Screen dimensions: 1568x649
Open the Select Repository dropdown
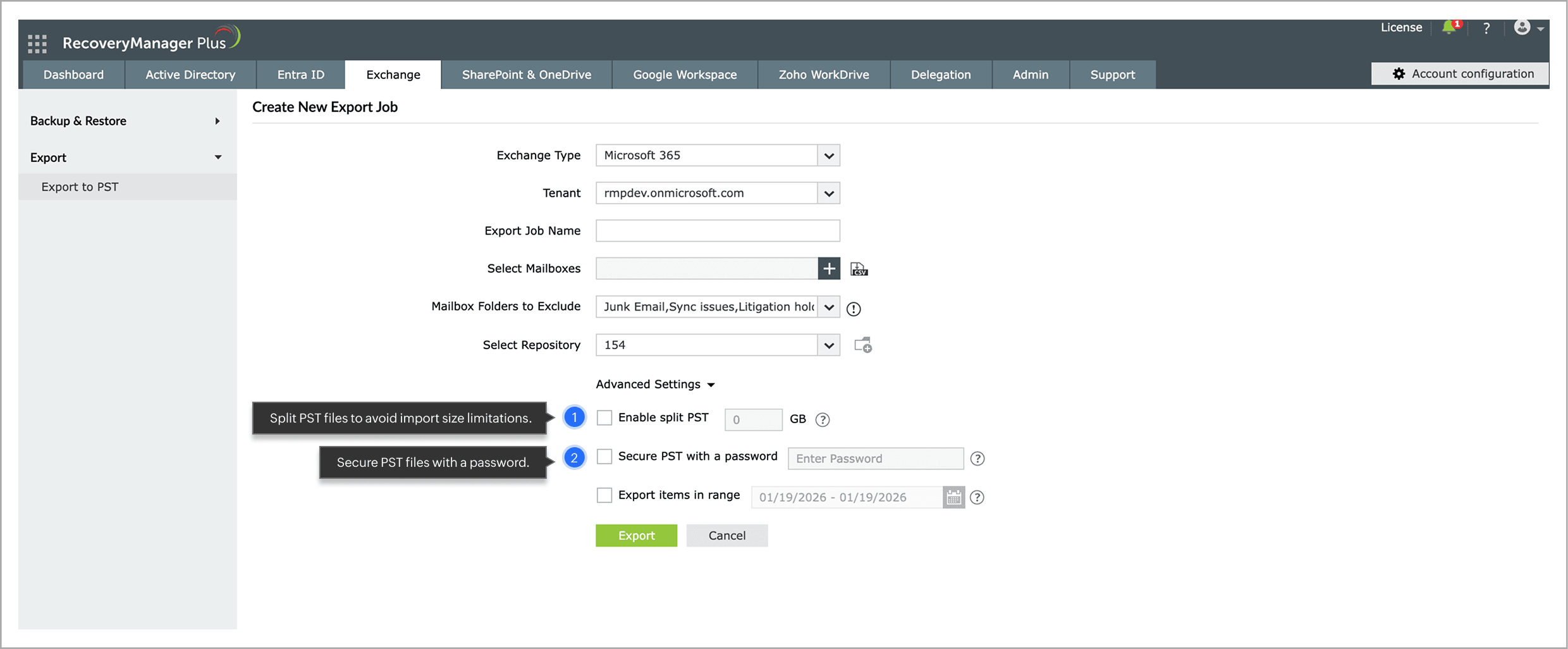click(x=718, y=345)
